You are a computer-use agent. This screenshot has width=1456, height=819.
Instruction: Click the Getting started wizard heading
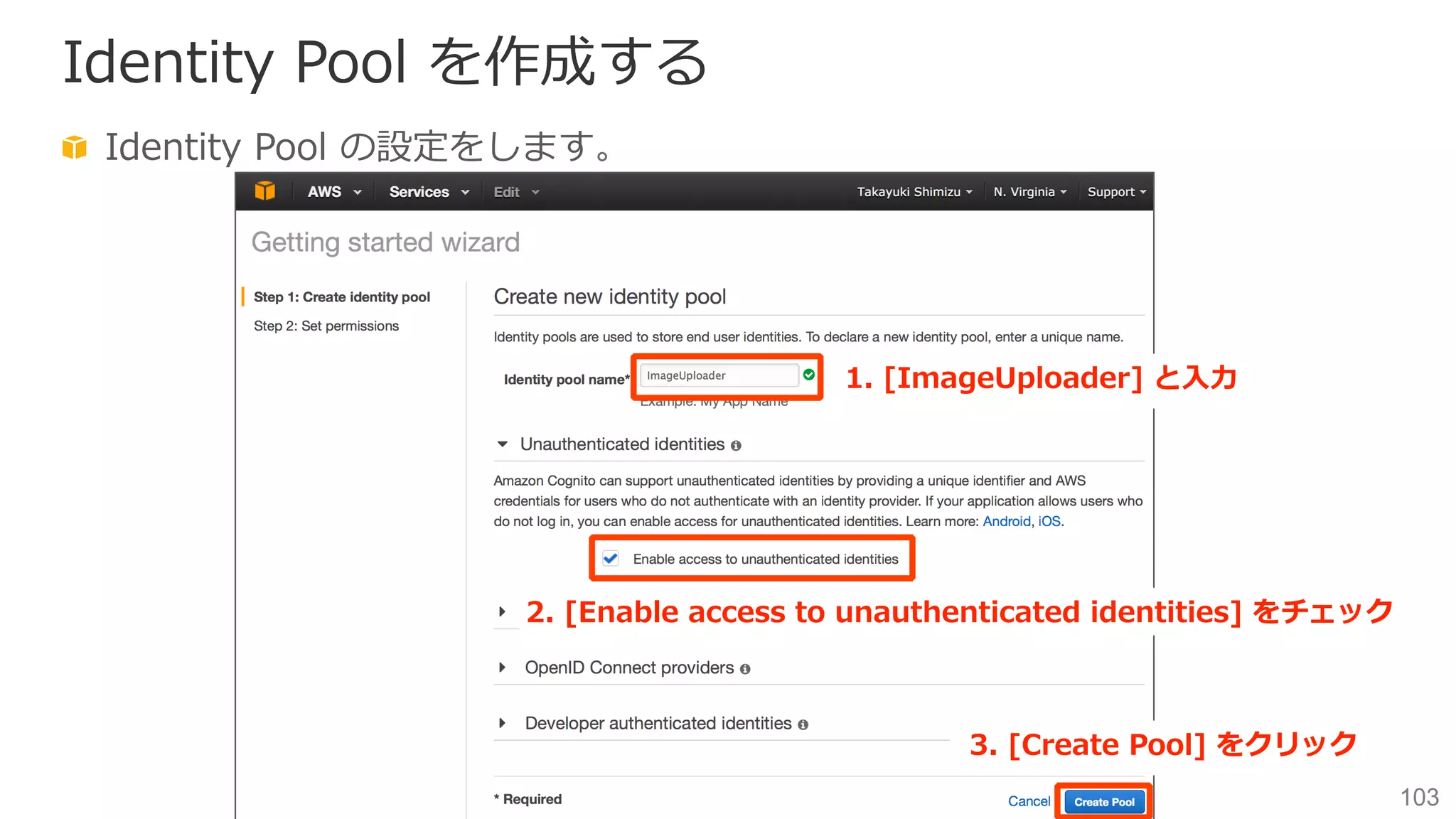coord(385,242)
